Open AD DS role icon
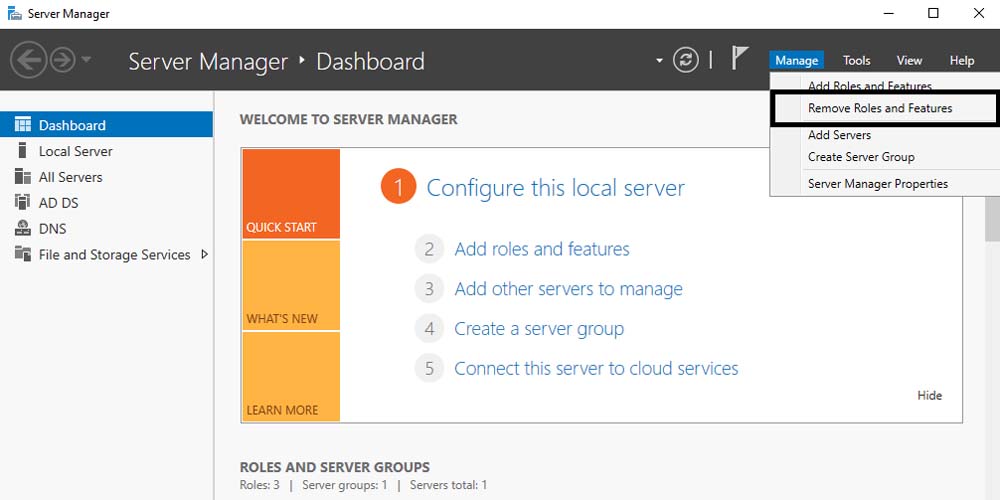The height and width of the screenshot is (500, 1000). [22, 203]
